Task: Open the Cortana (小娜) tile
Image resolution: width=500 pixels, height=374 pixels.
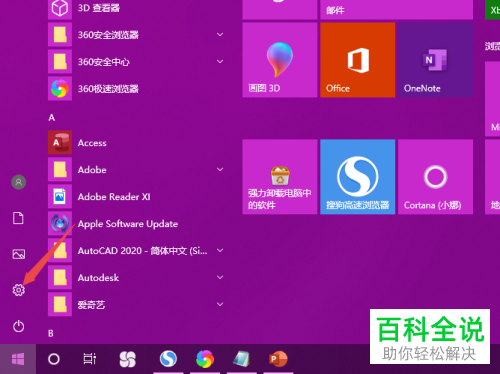Action: pos(435,177)
